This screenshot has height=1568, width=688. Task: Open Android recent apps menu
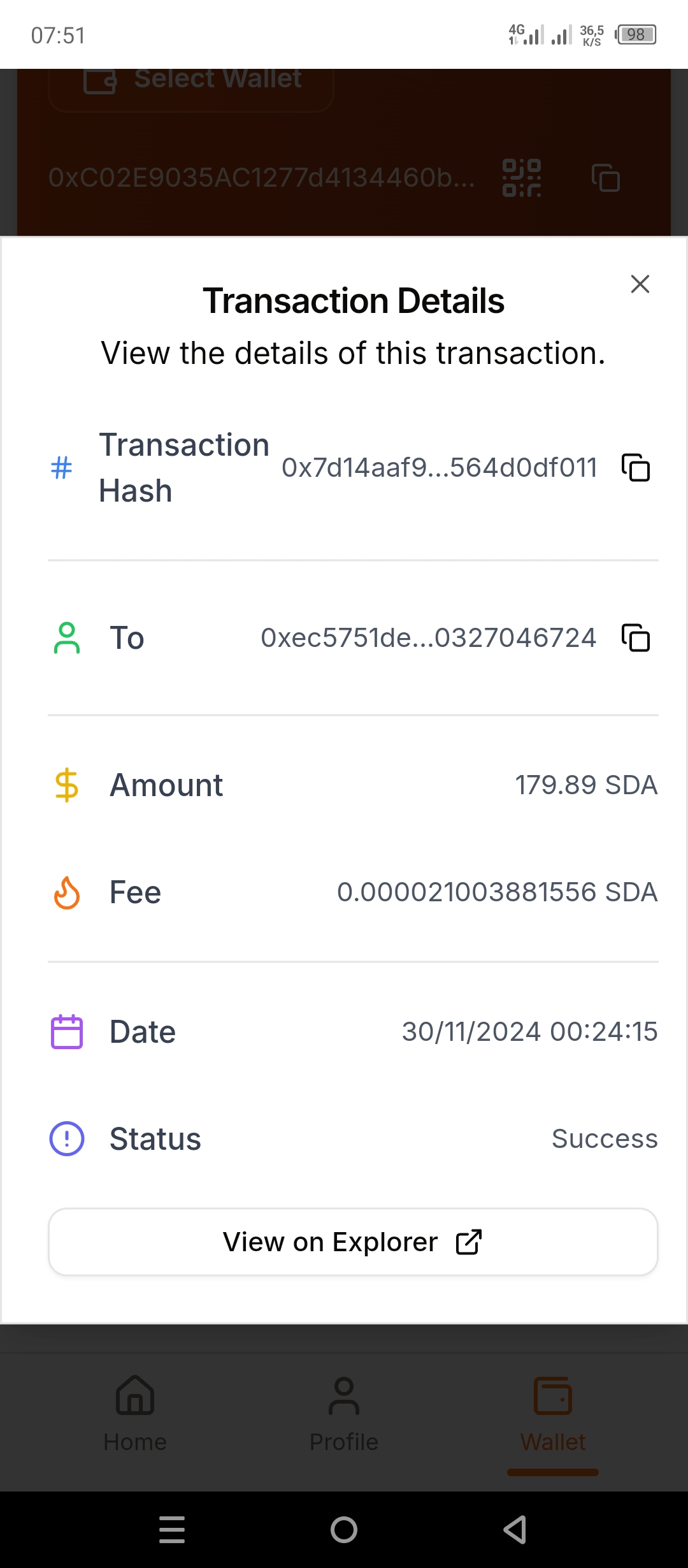[172, 1529]
